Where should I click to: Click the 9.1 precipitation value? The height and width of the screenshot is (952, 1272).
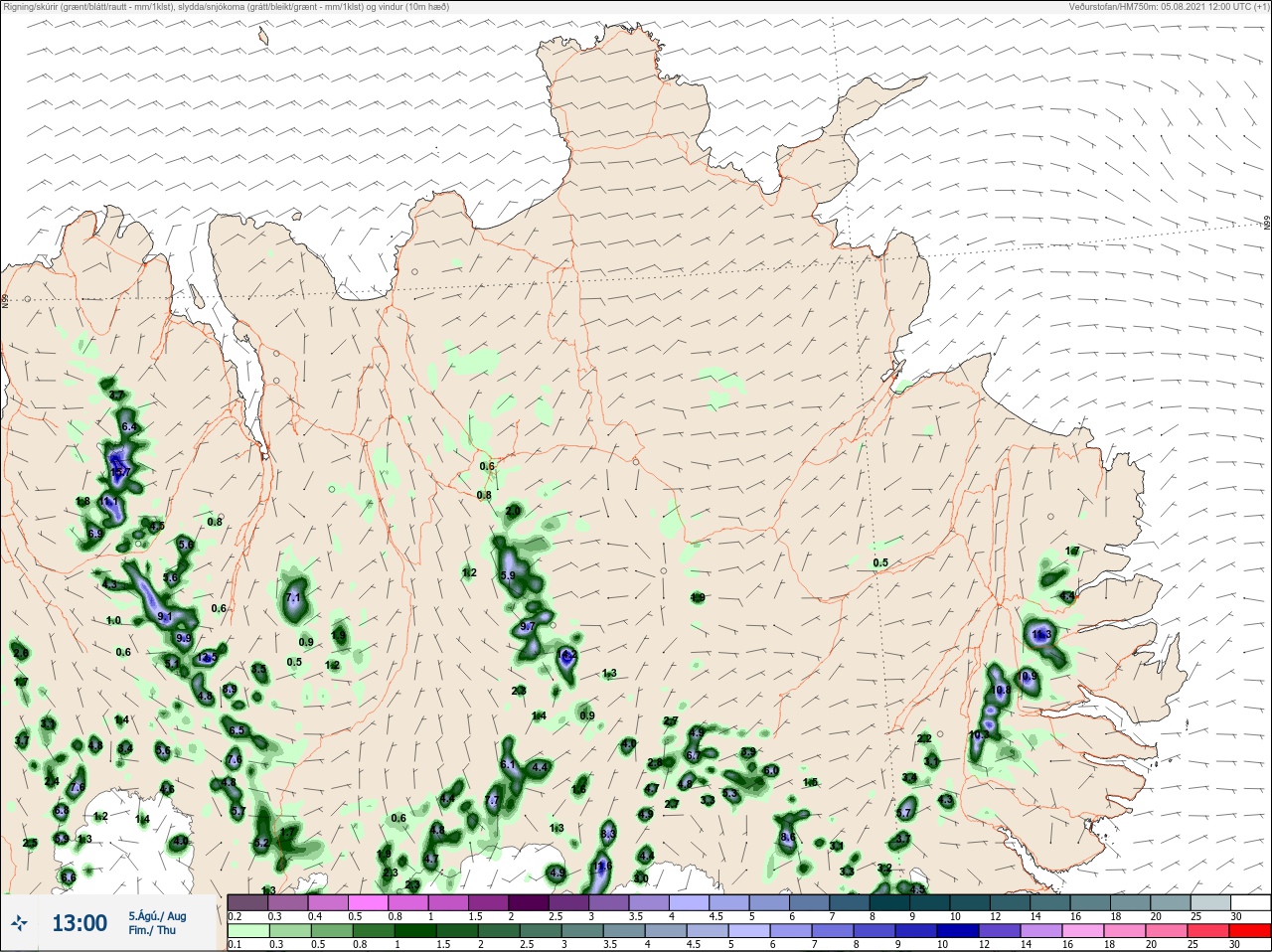pos(165,617)
